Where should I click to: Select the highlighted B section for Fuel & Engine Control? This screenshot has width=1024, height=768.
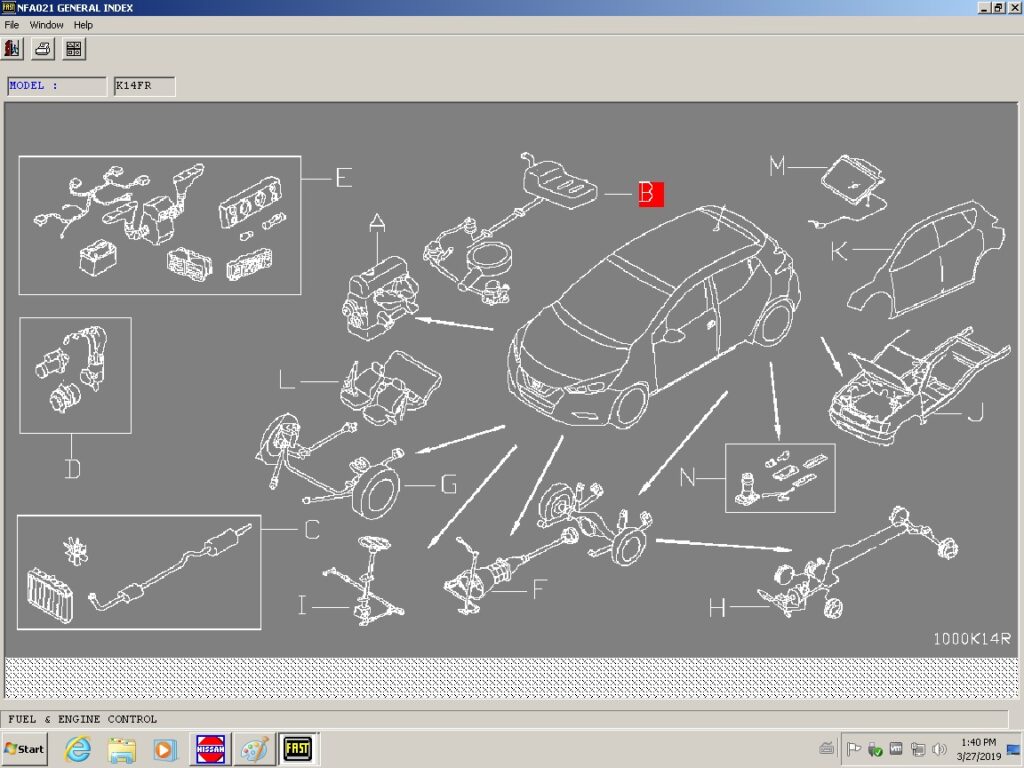point(650,193)
